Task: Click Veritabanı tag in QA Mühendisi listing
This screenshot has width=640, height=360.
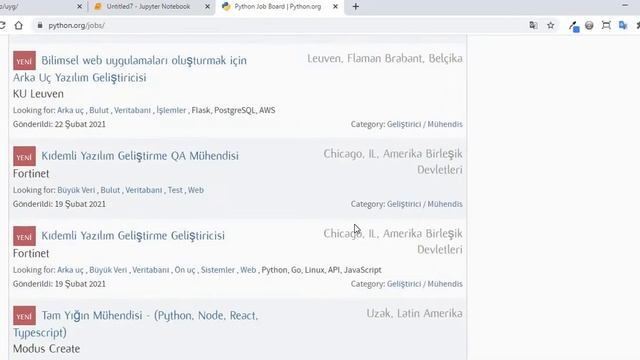Action: 144,190
